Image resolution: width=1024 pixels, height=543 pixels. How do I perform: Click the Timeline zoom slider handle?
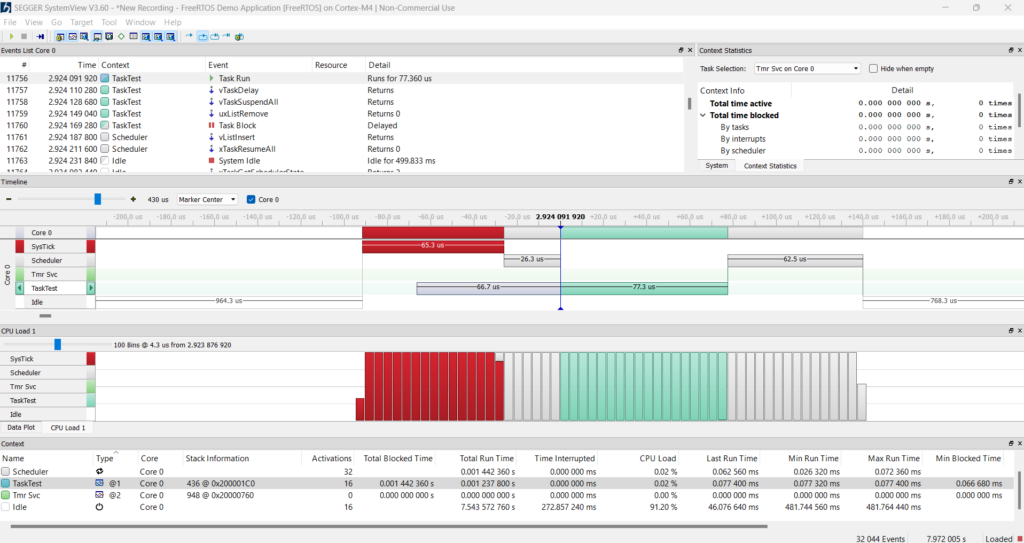point(98,199)
